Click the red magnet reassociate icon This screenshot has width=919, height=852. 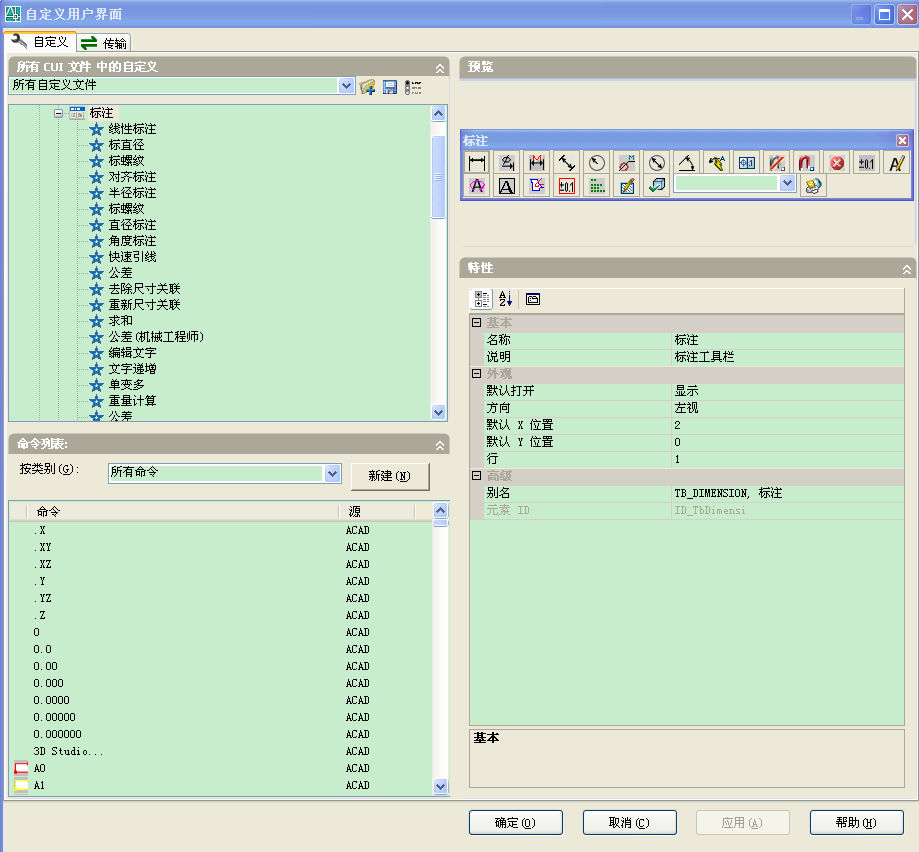click(x=807, y=162)
